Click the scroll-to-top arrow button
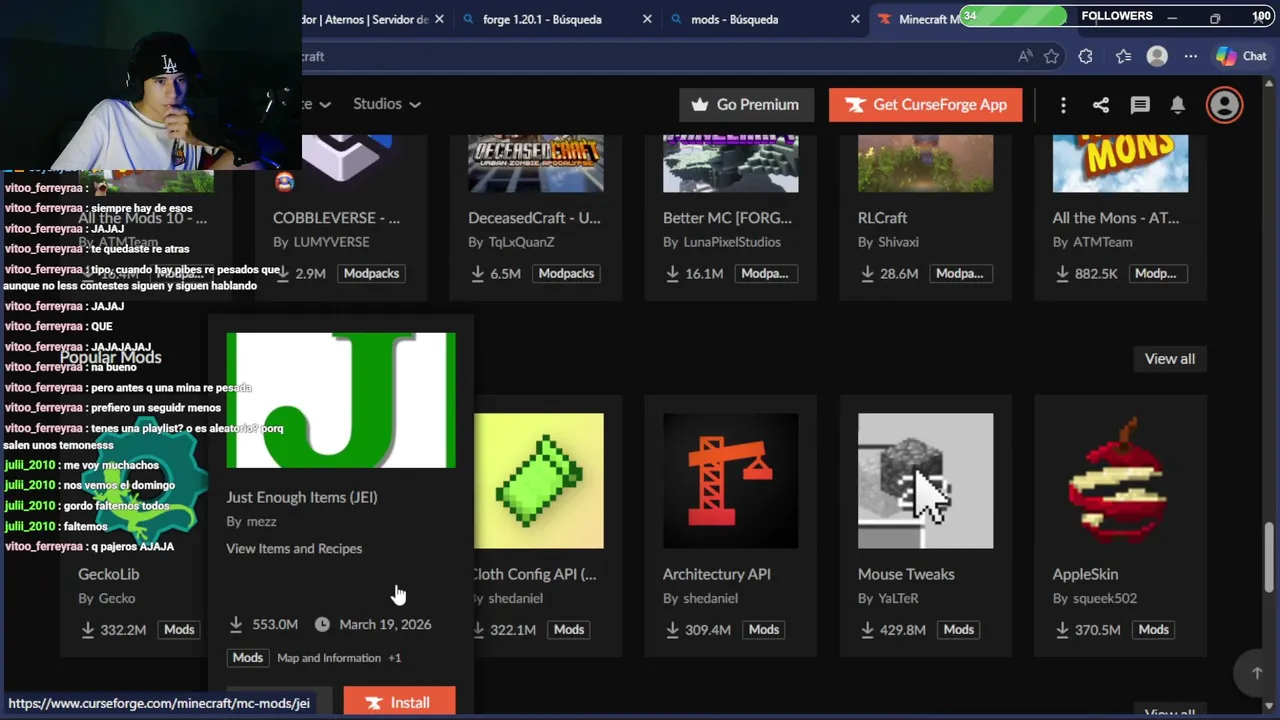The image size is (1280, 720). [1257, 673]
